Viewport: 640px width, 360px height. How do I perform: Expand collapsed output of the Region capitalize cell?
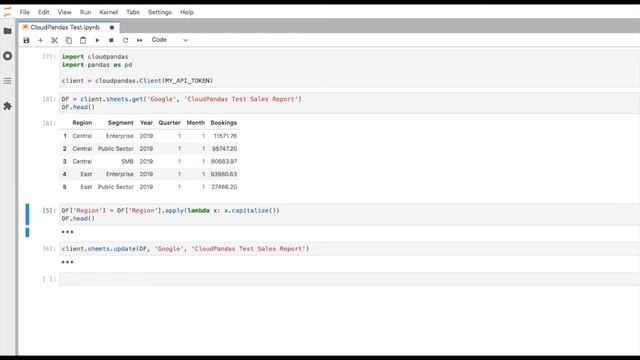pos(67,232)
